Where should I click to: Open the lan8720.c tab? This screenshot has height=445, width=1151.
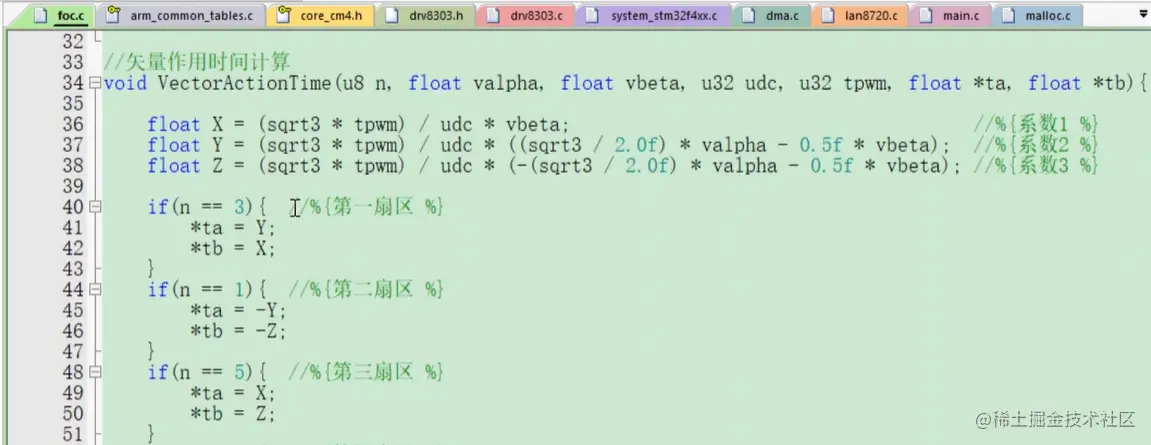tap(860, 15)
